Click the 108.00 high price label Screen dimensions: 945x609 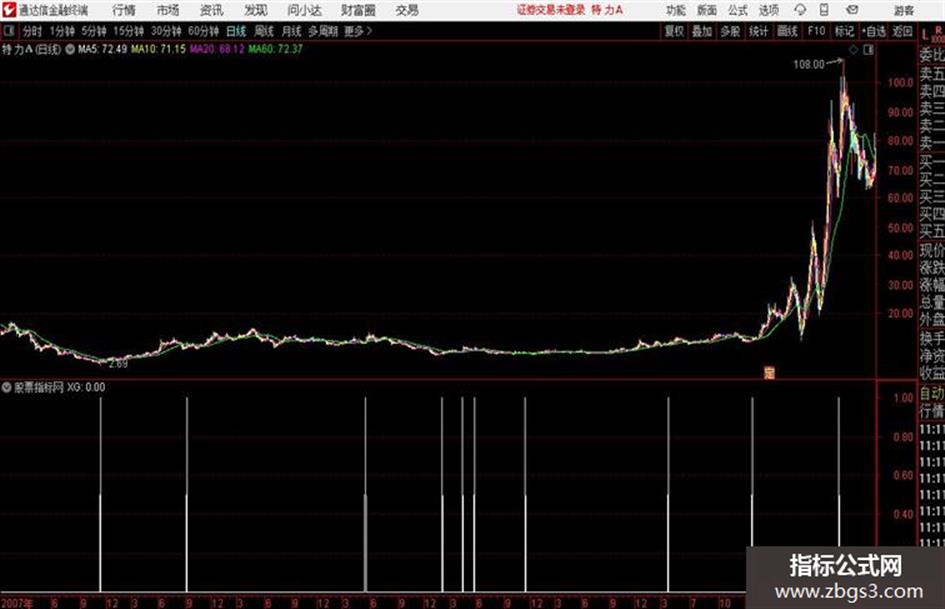coord(809,64)
